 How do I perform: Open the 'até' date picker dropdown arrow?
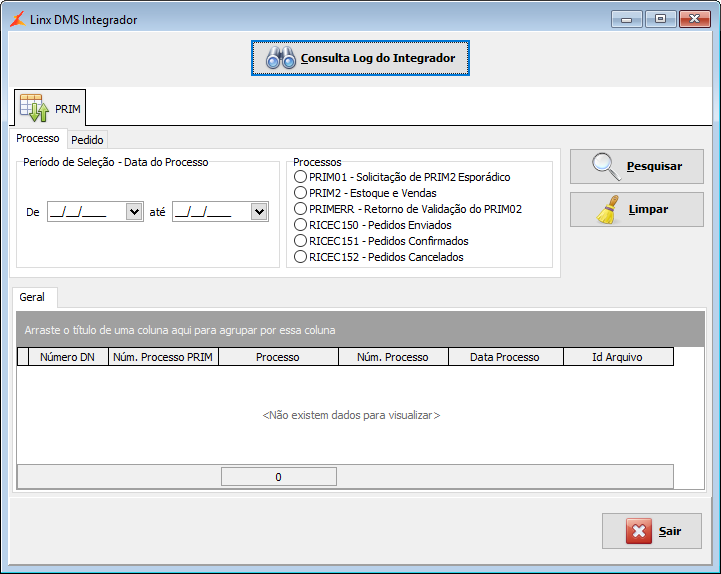259,212
